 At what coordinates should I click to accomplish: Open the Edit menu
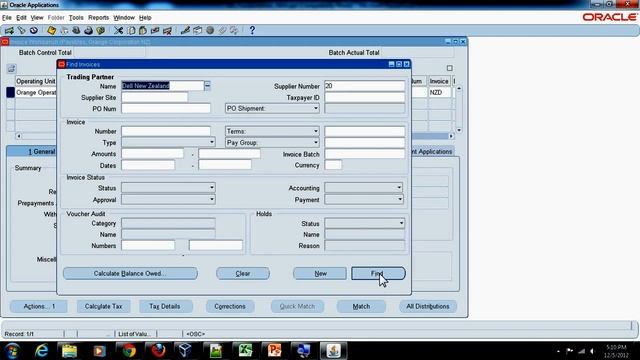[21, 18]
